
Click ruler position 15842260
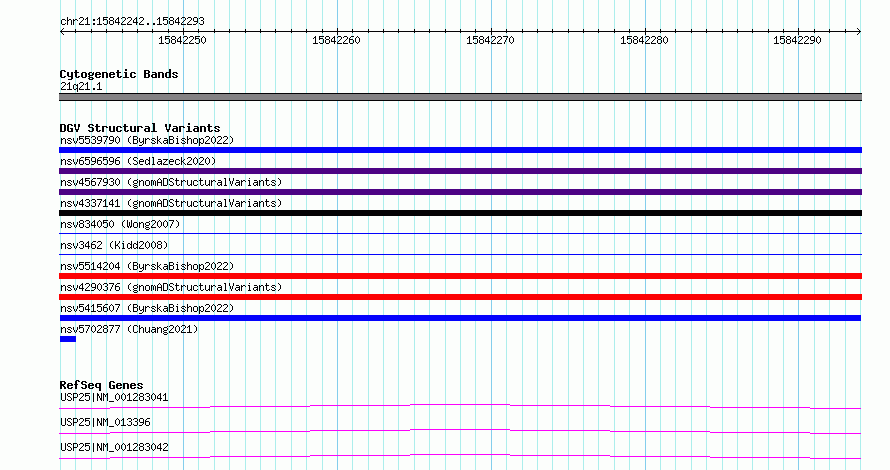[336, 40]
